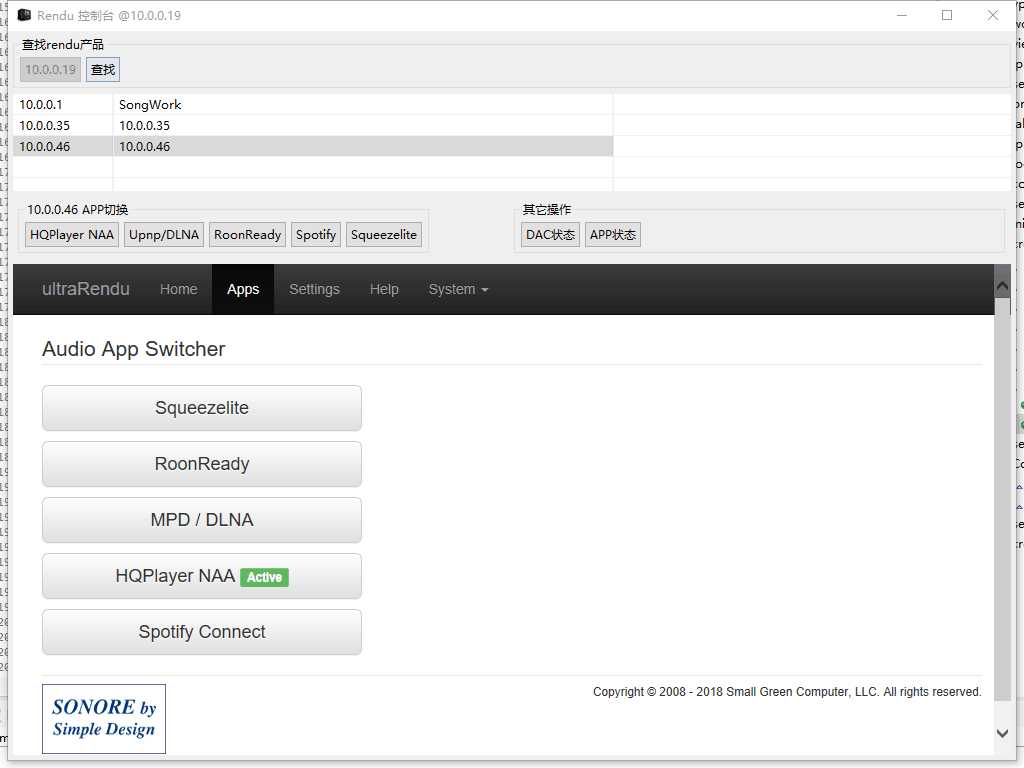Select the 10.0.0.35 device name cell

[x=363, y=125]
